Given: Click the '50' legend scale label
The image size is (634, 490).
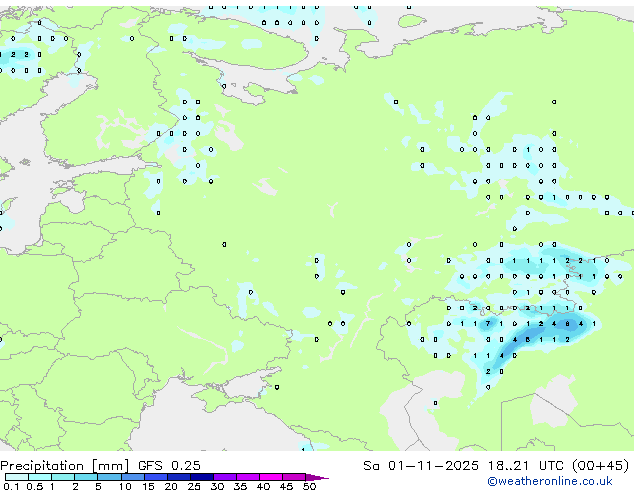Looking at the screenshot, I should pos(309,486).
